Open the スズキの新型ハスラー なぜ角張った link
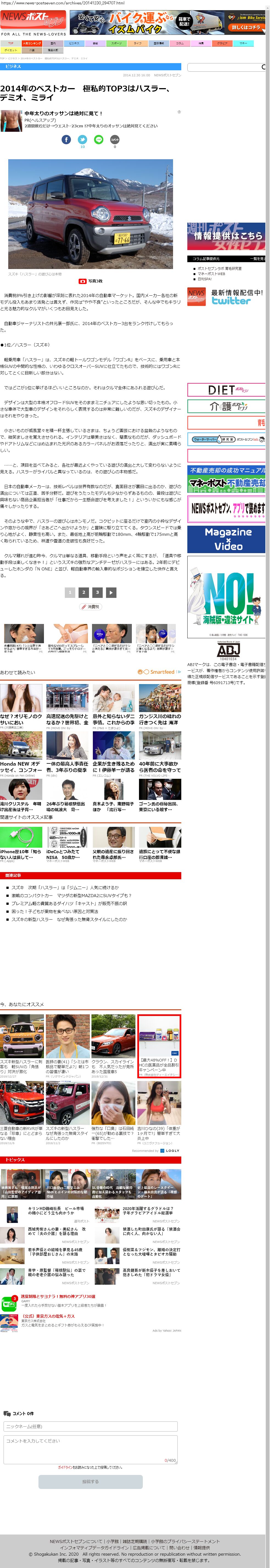This screenshot has width=270, height=1568. (69, 919)
